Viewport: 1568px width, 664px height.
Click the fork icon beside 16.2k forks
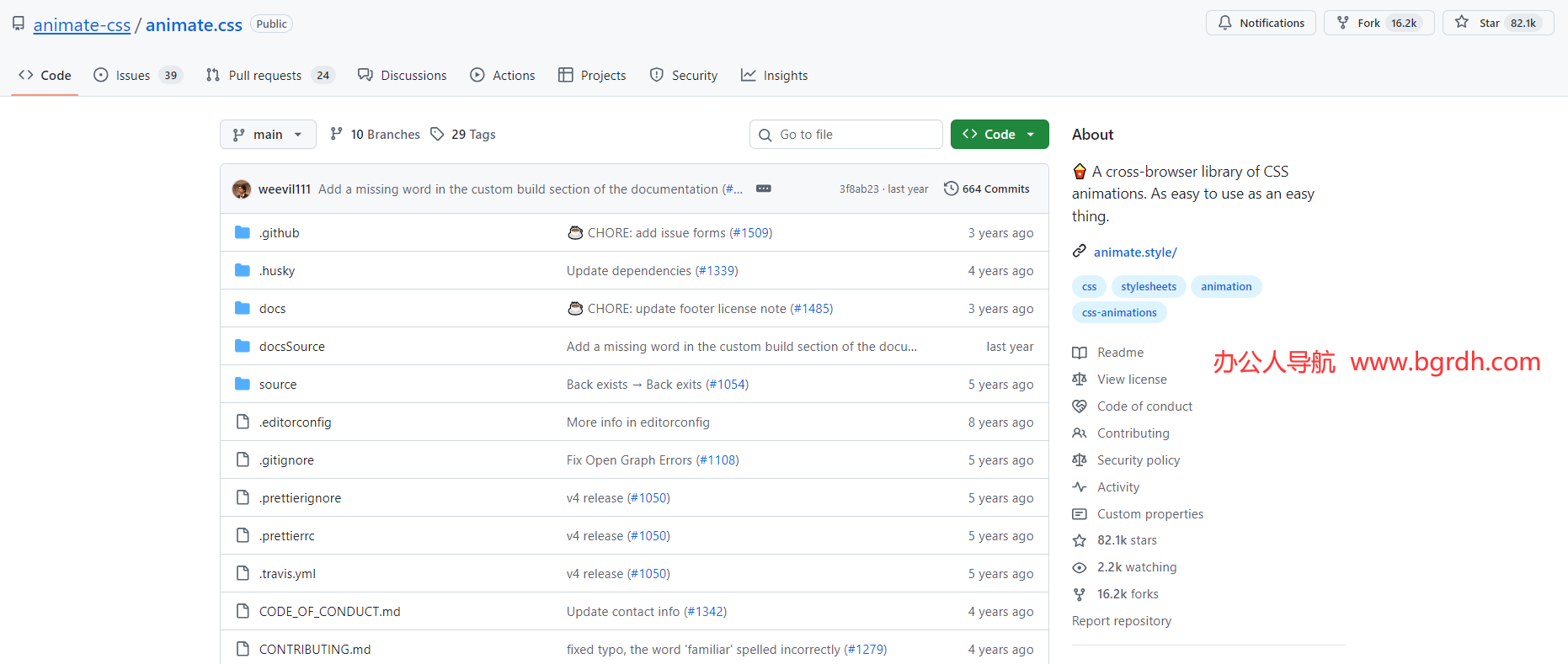(x=1080, y=594)
